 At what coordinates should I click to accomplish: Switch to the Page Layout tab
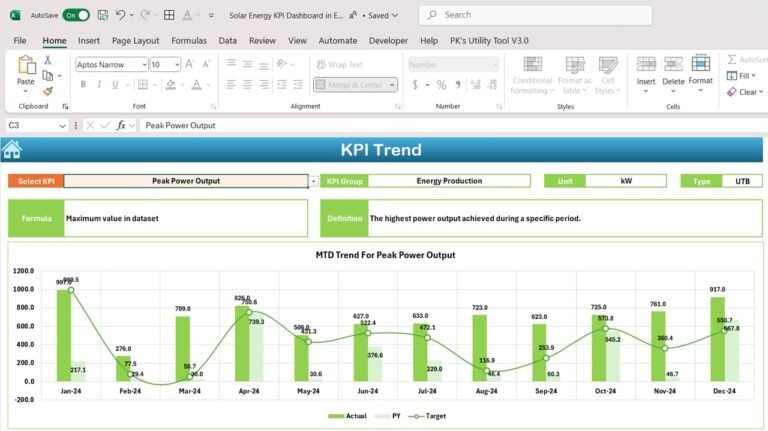[x=136, y=41]
